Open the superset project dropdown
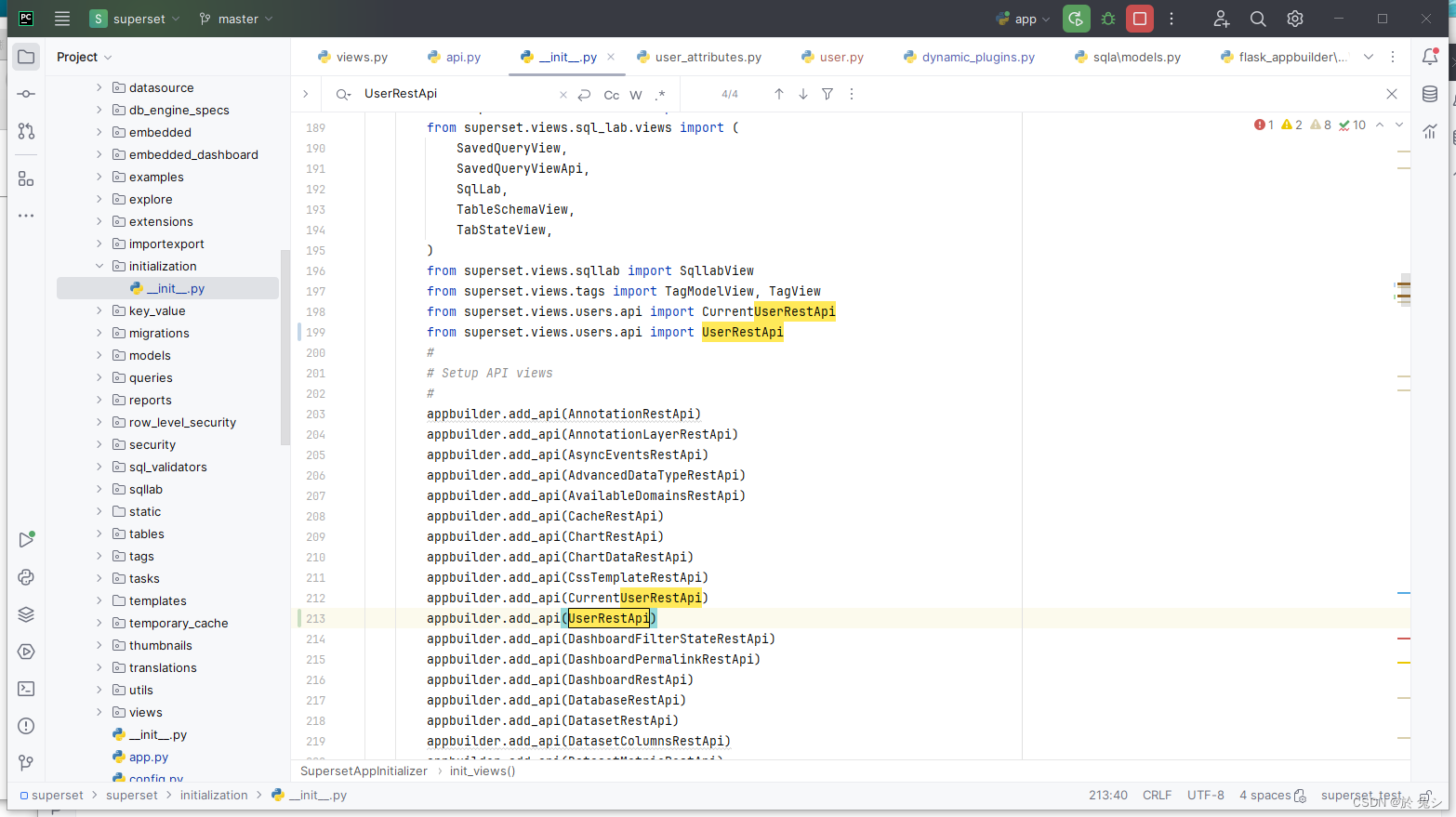Viewport: 1456px width, 817px height. point(135,19)
